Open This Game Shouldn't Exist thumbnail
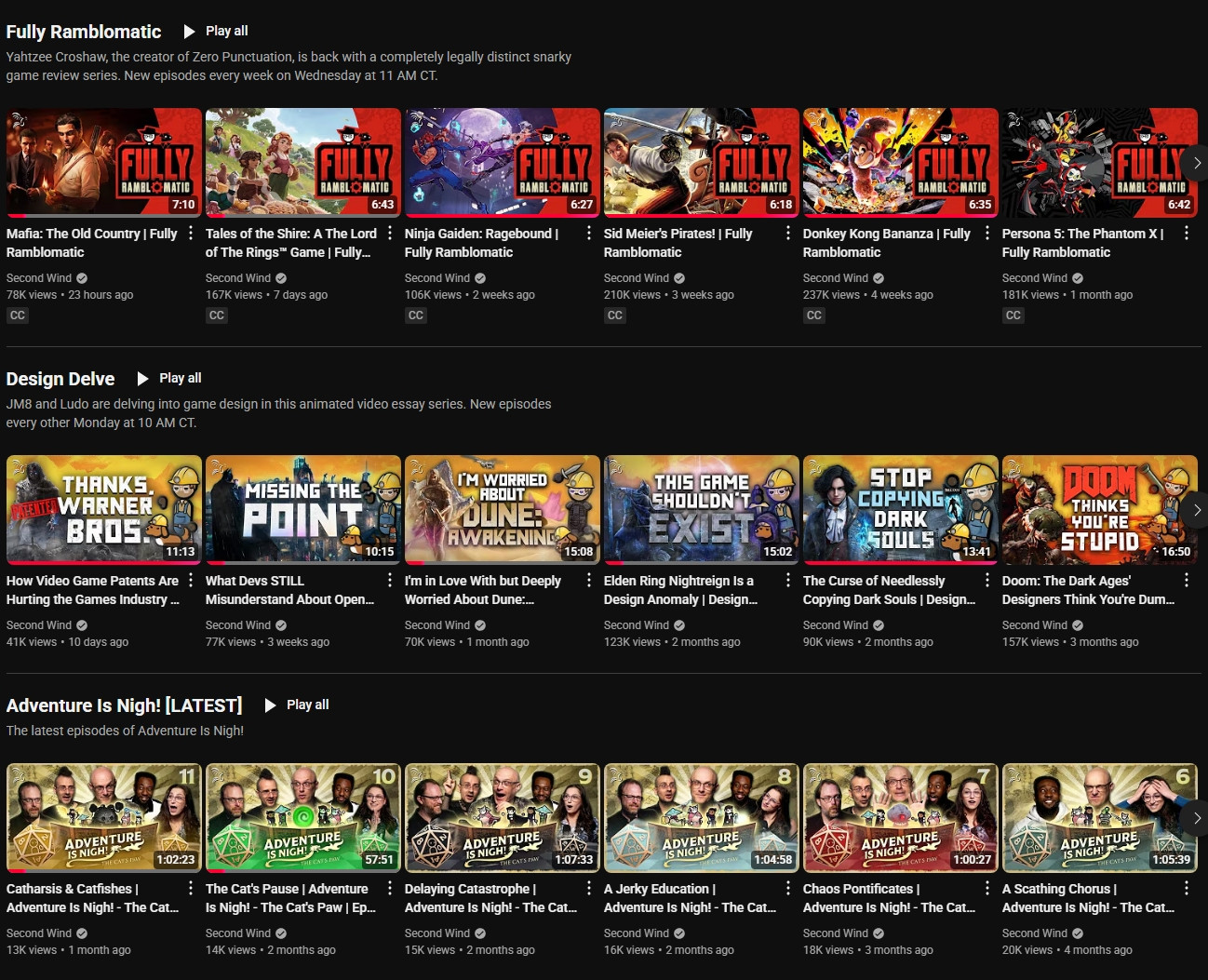 point(702,510)
